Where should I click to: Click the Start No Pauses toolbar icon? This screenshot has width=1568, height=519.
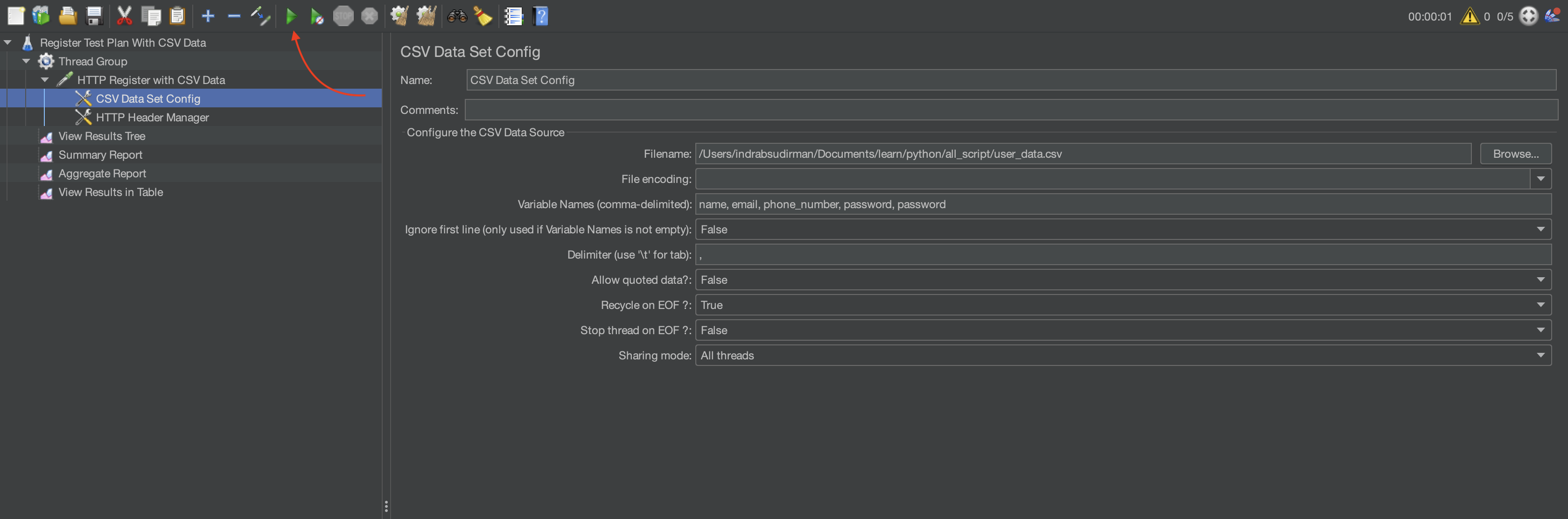(x=317, y=16)
